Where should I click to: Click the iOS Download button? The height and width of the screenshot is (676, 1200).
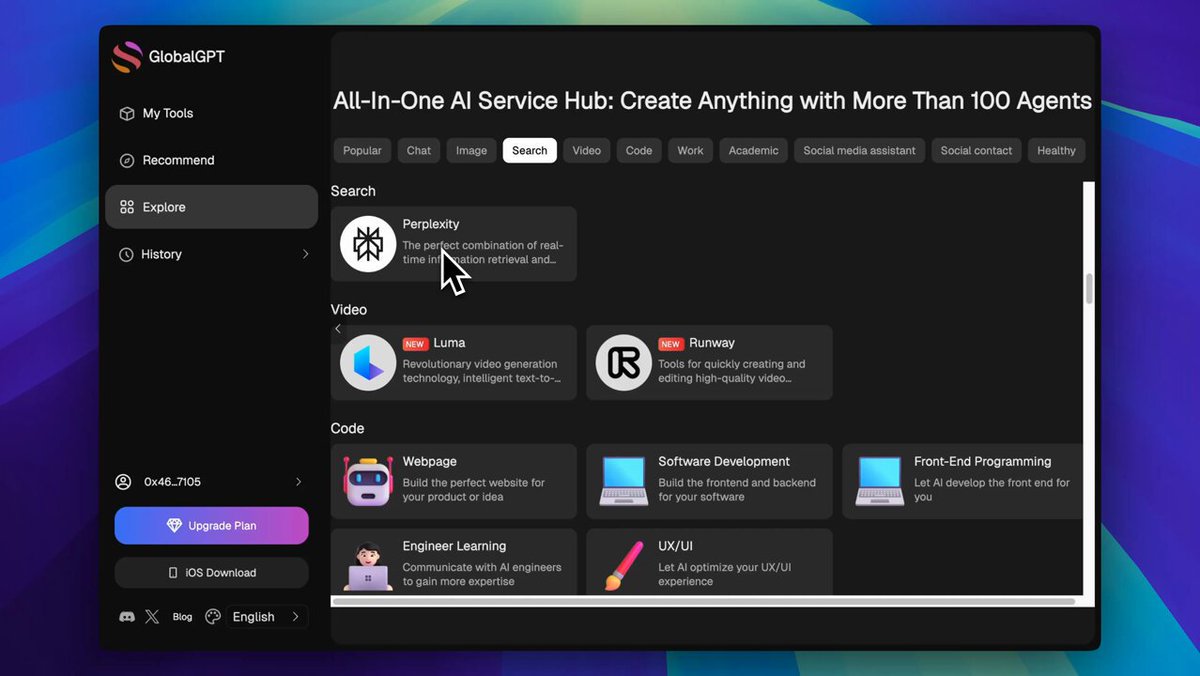(212, 573)
